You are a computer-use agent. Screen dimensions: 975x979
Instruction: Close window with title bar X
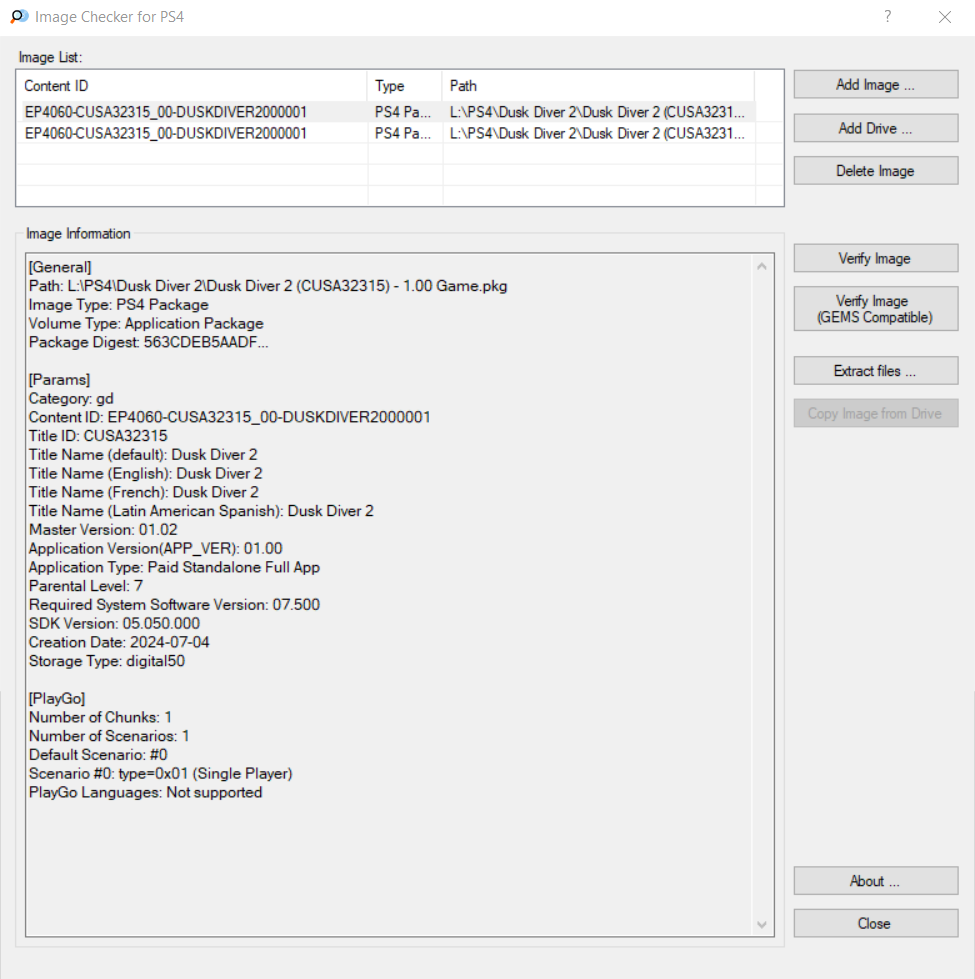click(x=944, y=17)
